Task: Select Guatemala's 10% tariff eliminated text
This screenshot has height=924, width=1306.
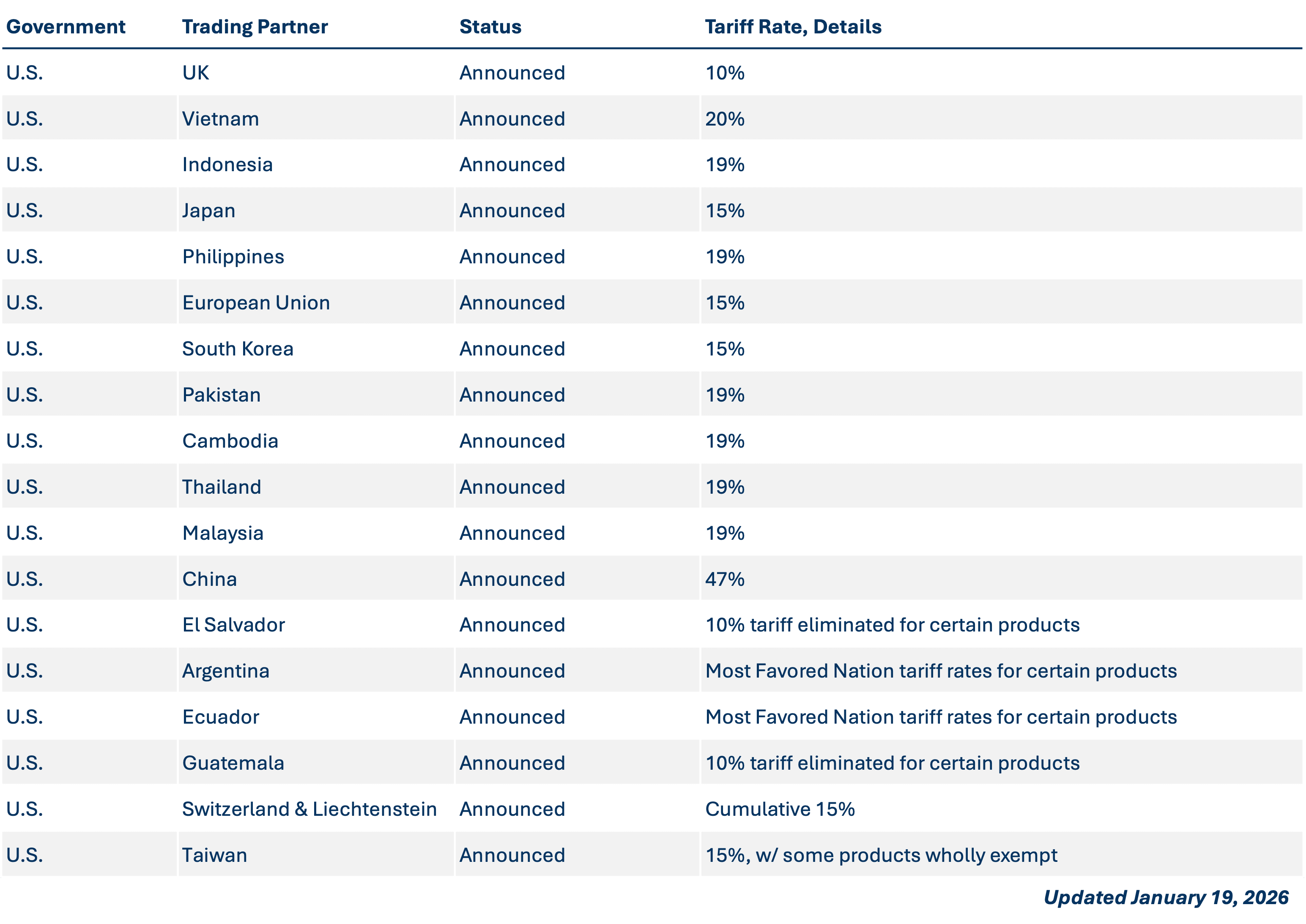Action: (892, 763)
